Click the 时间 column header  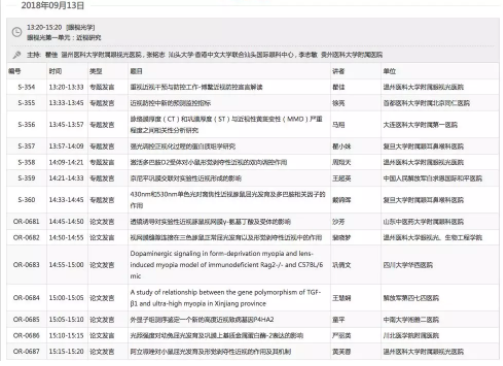[55, 71]
